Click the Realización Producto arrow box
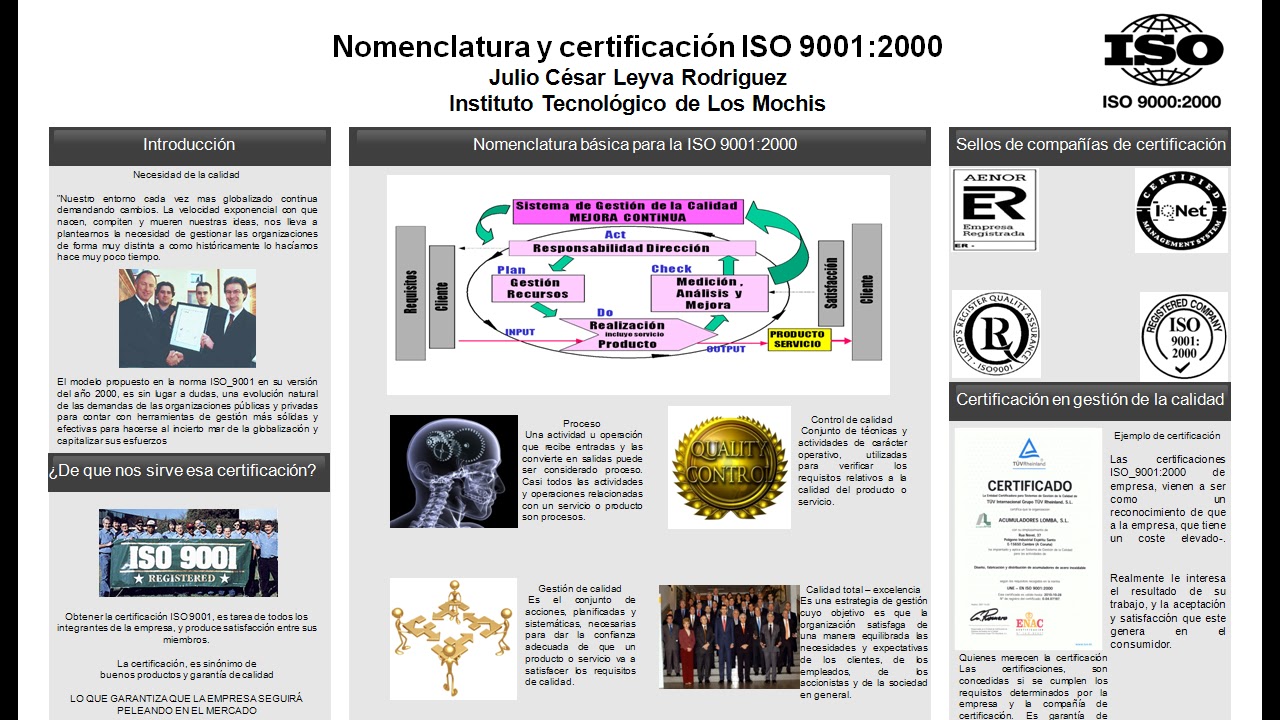Screen dimensions: 1280x720 628,335
